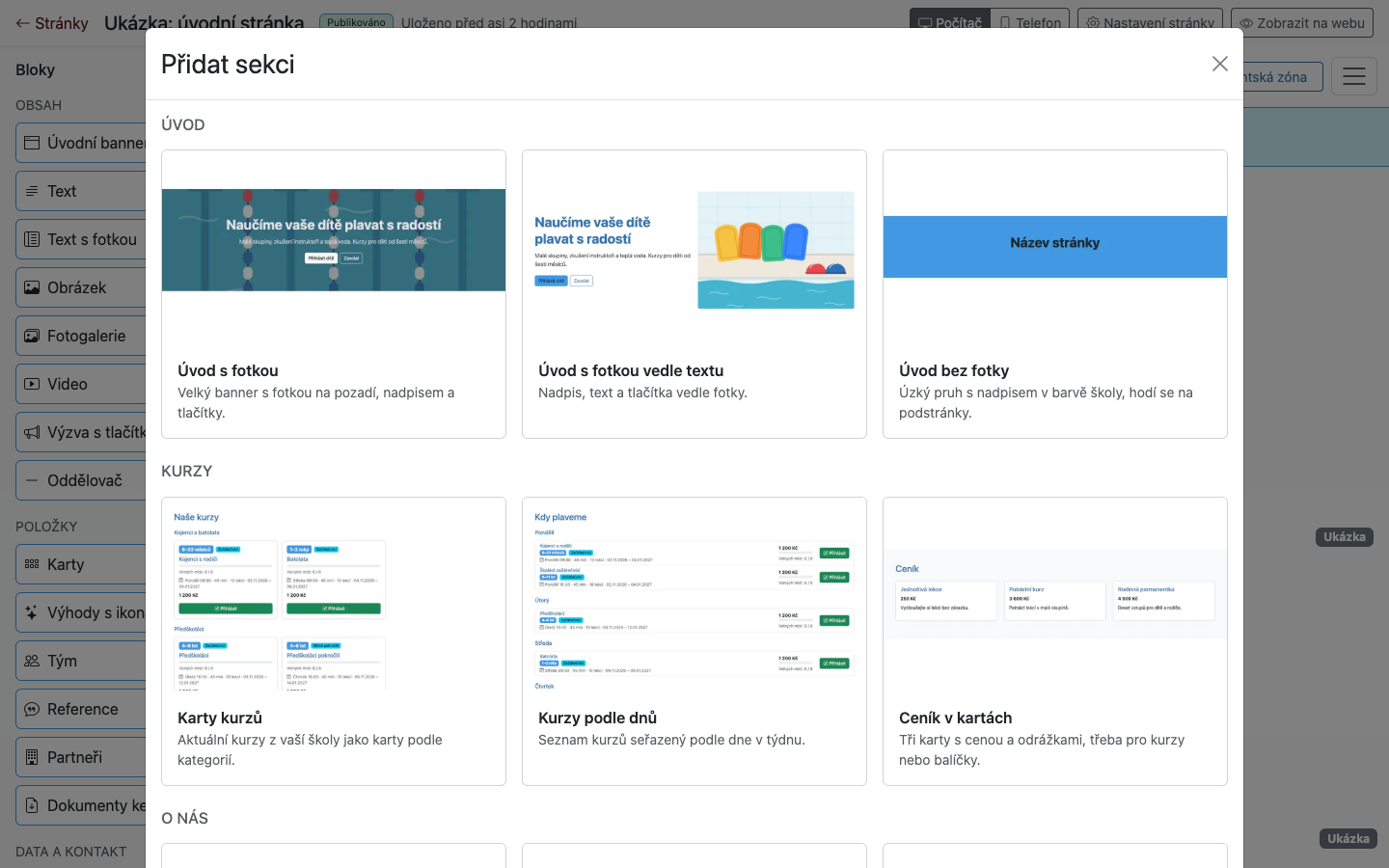Click the KURZY category heading
Viewport: 1389px width, 868px height.
(x=186, y=471)
